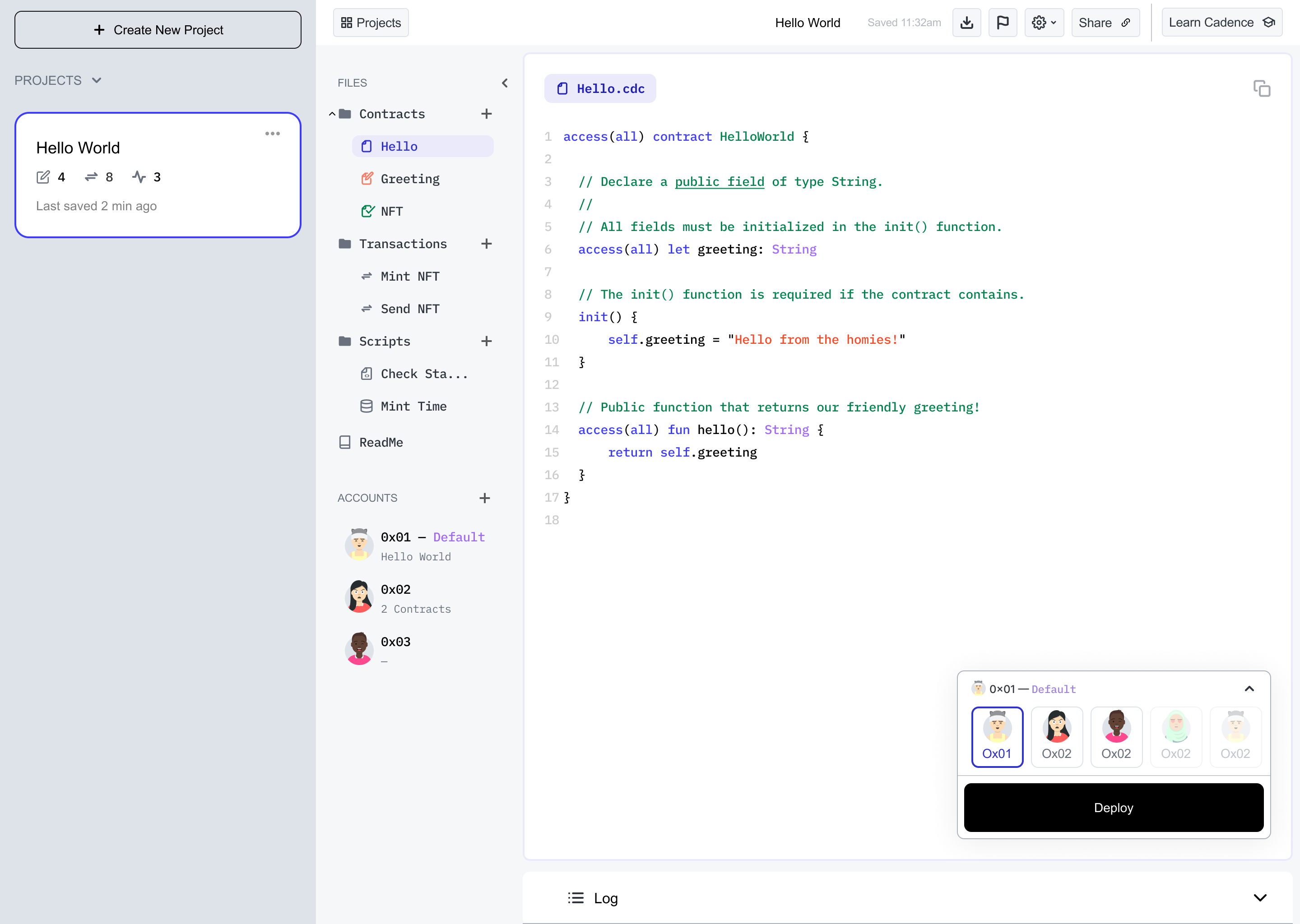The width and height of the screenshot is (1300, 924).
Task: Collapse the Files sidebar
Action: click(x=504, y=83)
